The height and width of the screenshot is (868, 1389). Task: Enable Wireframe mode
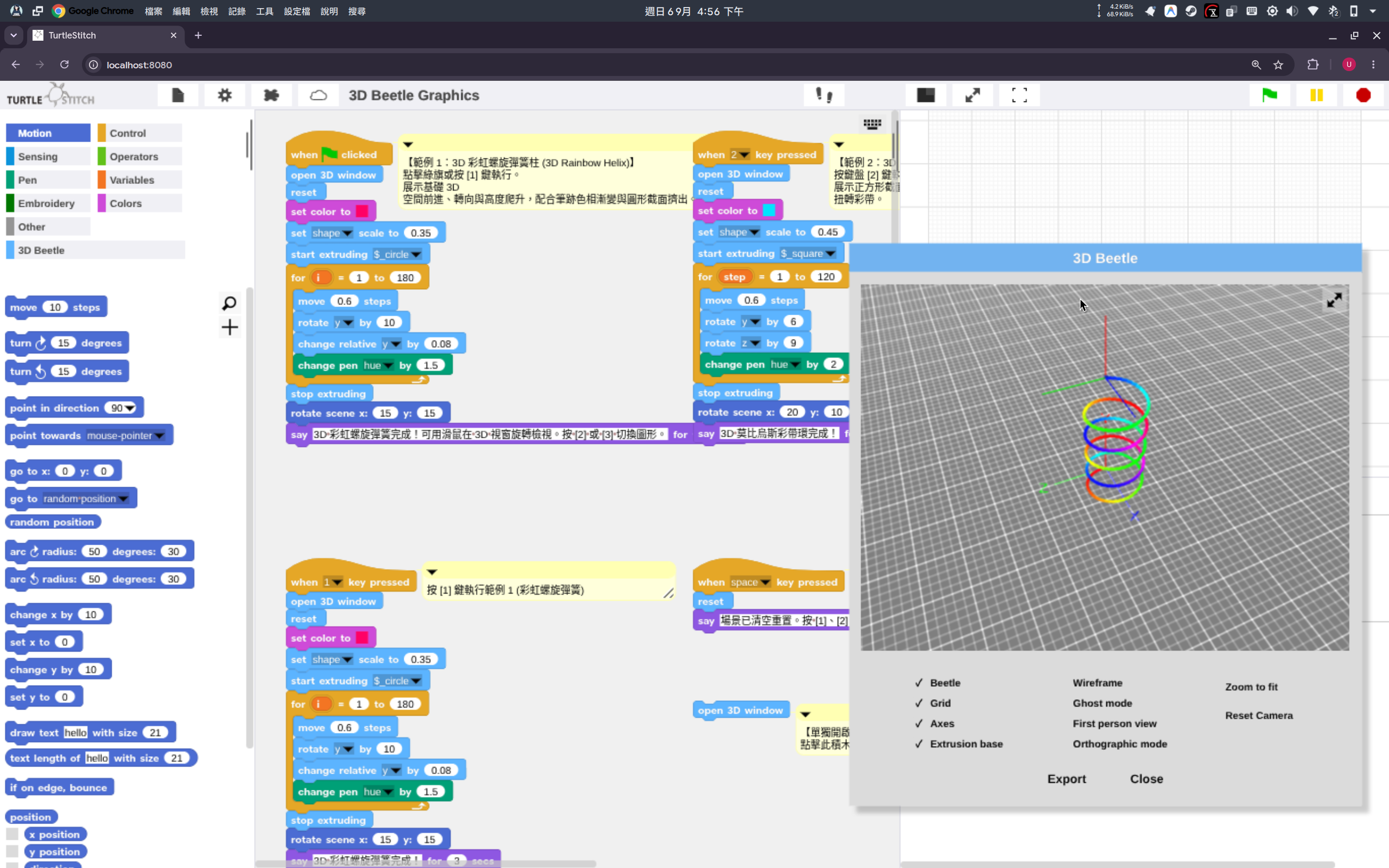(1098, 683)
